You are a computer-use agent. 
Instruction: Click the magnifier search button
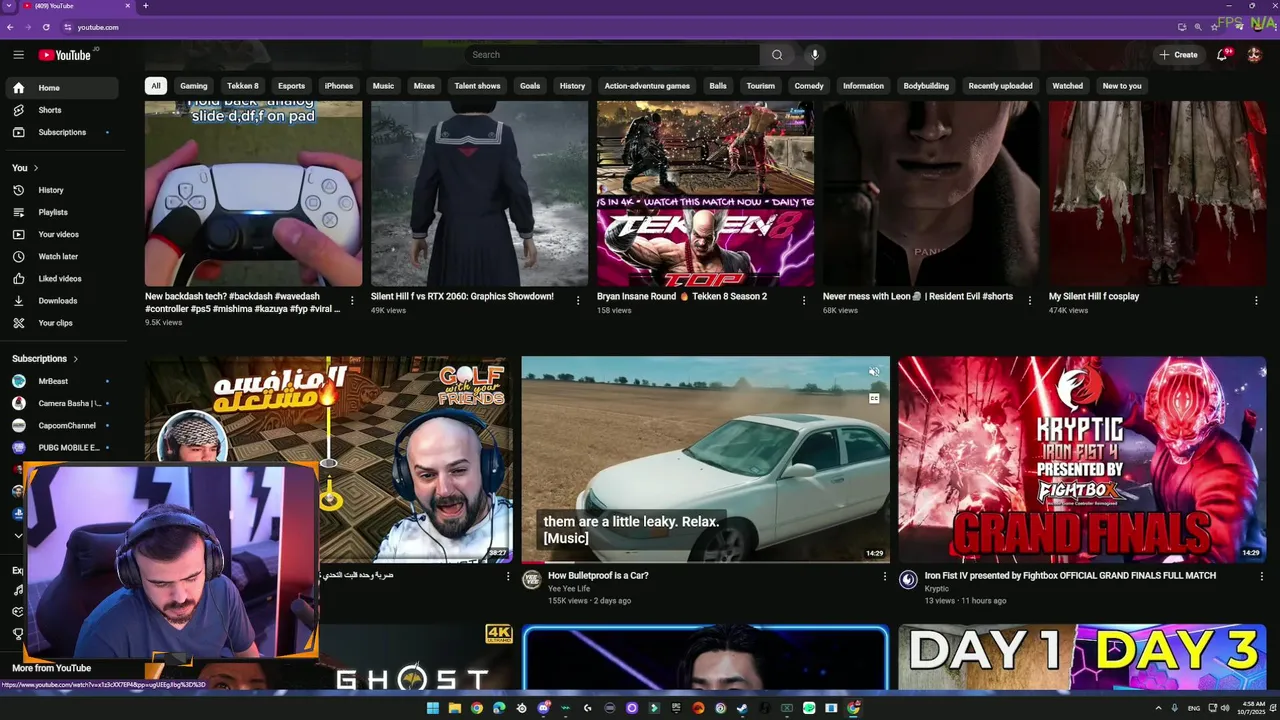[x=777, y=55]
